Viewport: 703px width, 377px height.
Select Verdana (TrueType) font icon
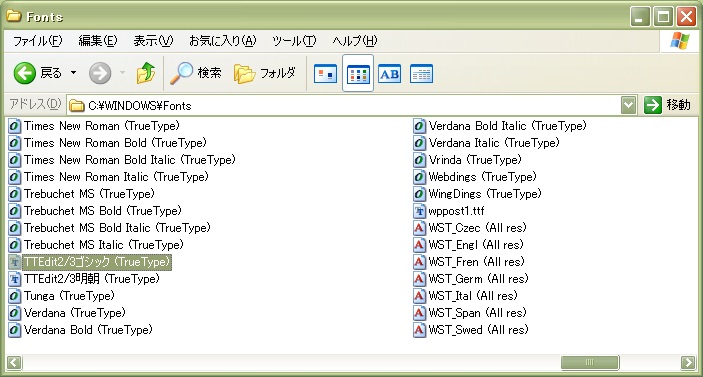(x=14, y=313)
